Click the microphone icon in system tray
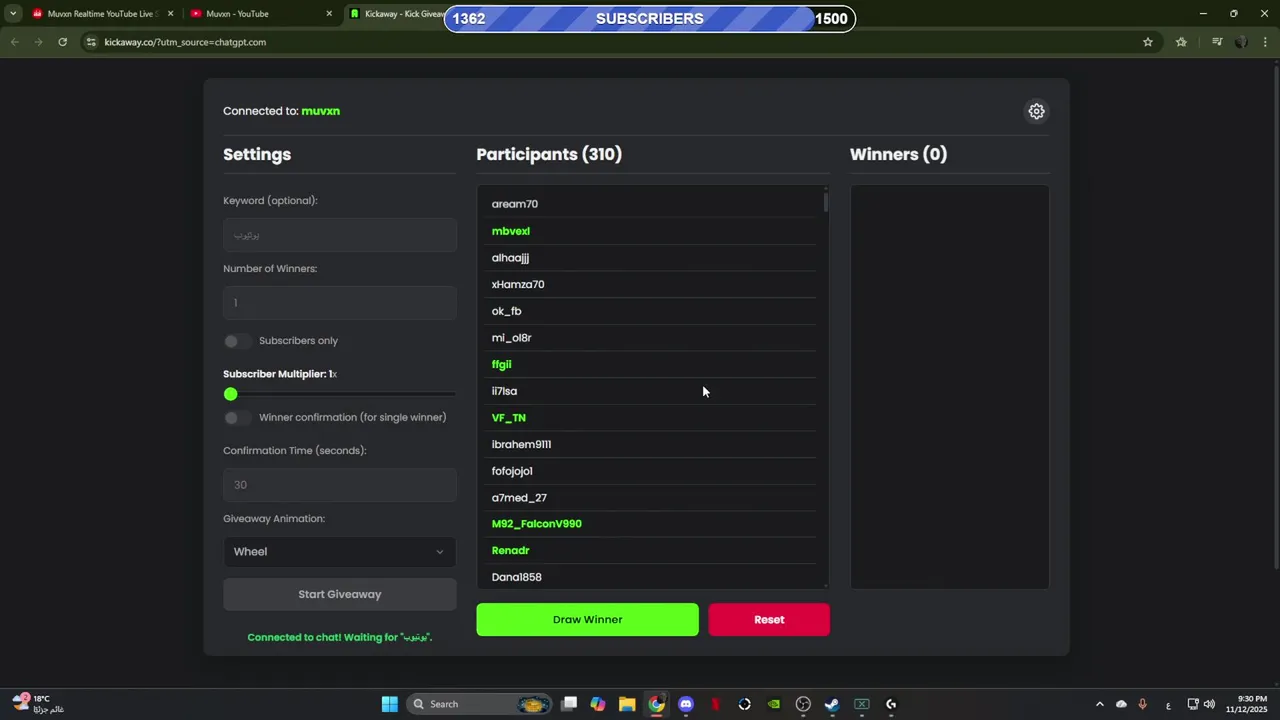Viewport: 1280px width, 720px height. click(1142, 704)
